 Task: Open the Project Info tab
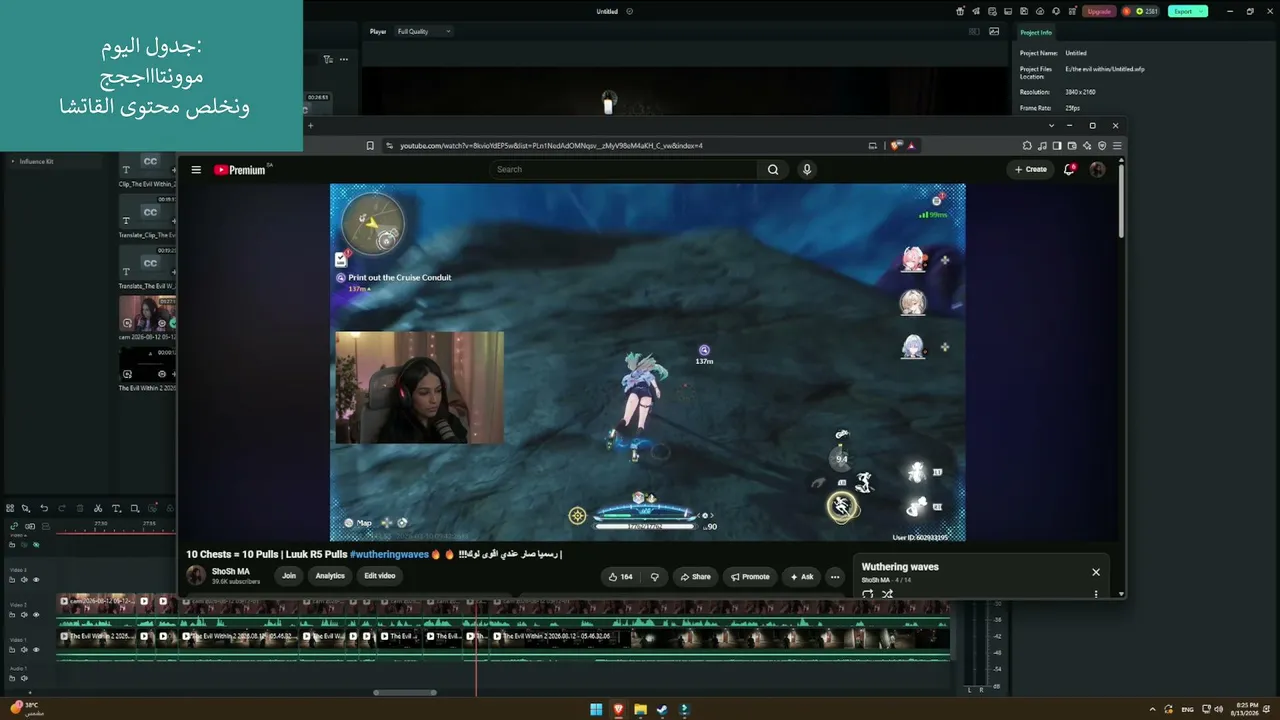(1036, 33)
